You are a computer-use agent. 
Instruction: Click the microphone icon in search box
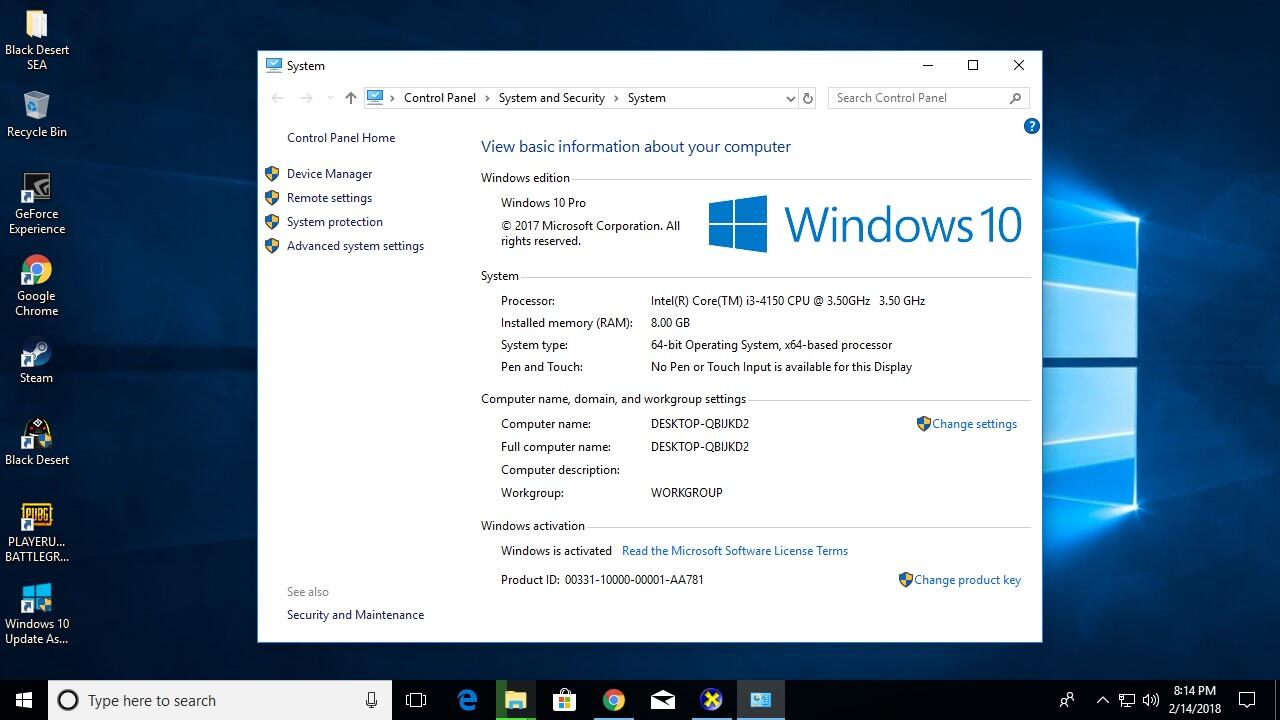(371, 700)
